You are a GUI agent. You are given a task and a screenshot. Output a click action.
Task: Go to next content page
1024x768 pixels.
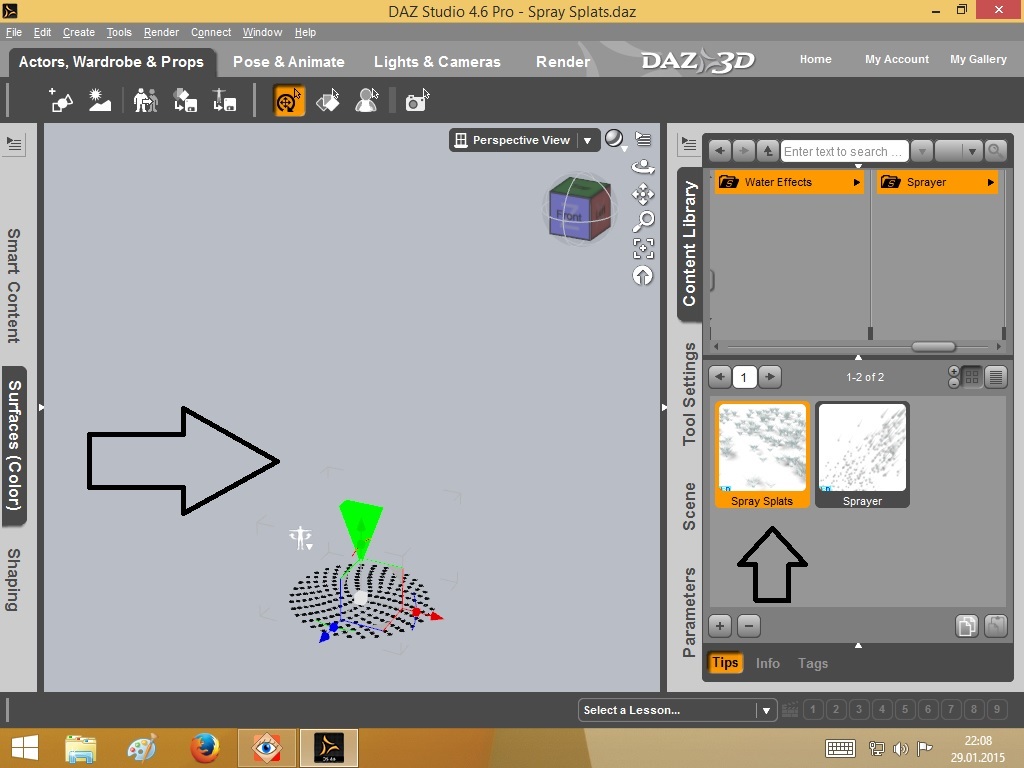(x=770, y=377)
